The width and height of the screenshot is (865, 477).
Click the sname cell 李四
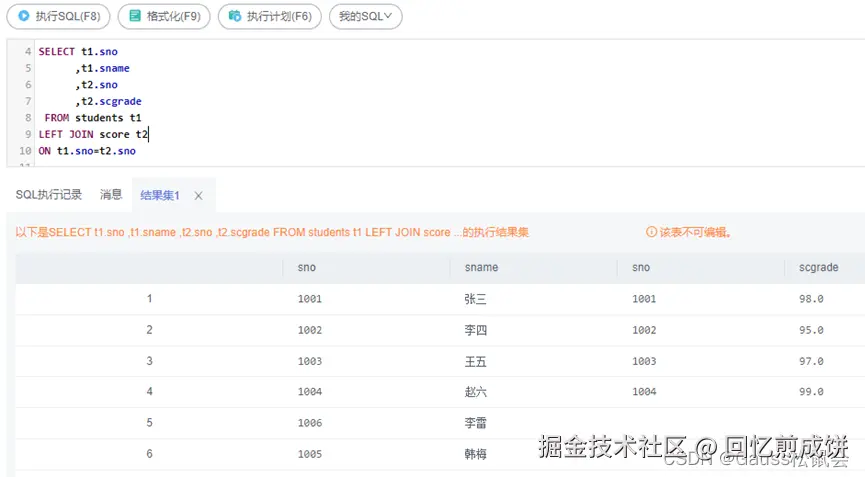476,330
